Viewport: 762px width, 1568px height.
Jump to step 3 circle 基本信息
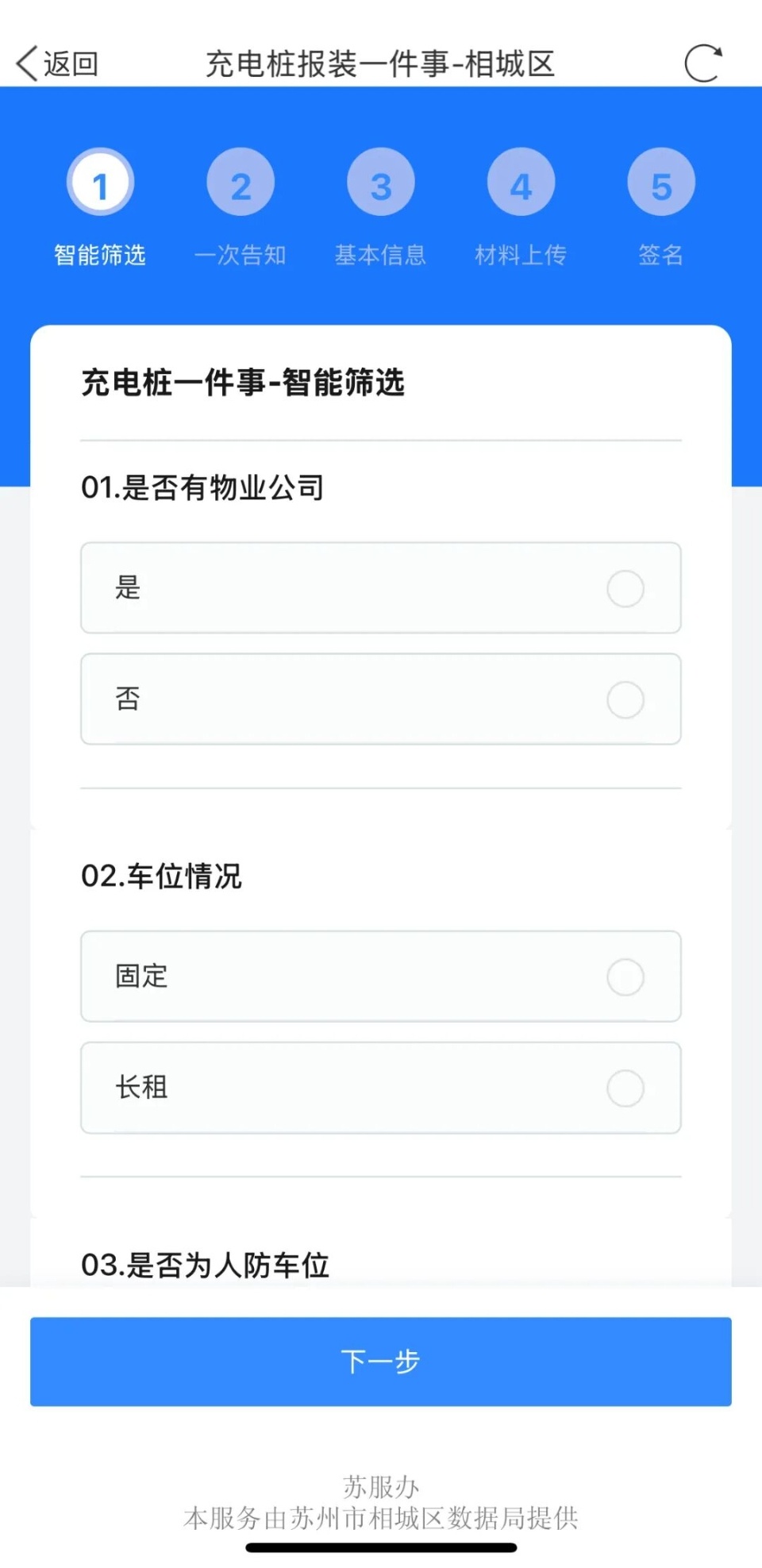pos(381,183)
